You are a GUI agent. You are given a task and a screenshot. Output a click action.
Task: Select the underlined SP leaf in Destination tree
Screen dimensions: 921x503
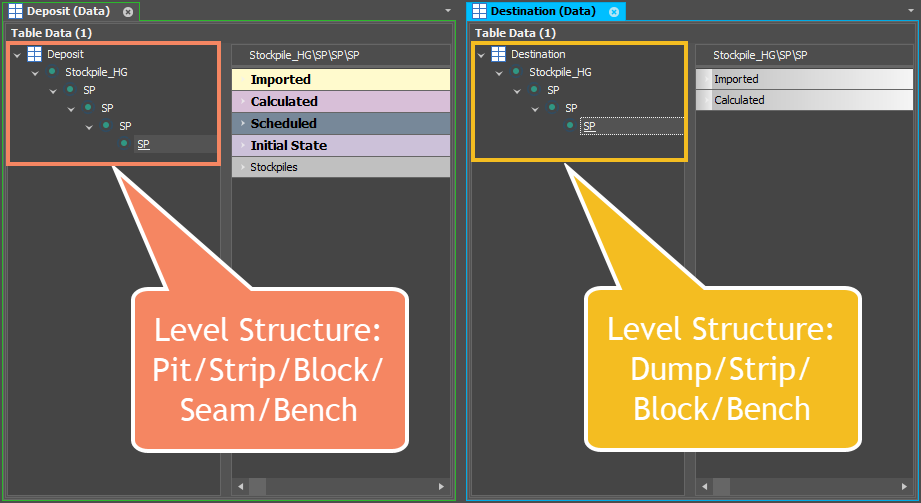(x=589, y=126)
